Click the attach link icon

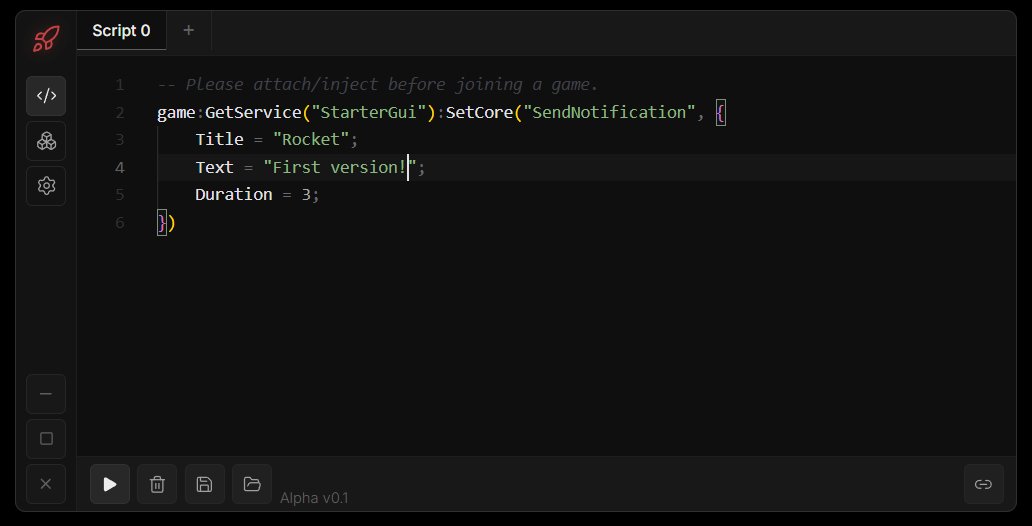983,485
